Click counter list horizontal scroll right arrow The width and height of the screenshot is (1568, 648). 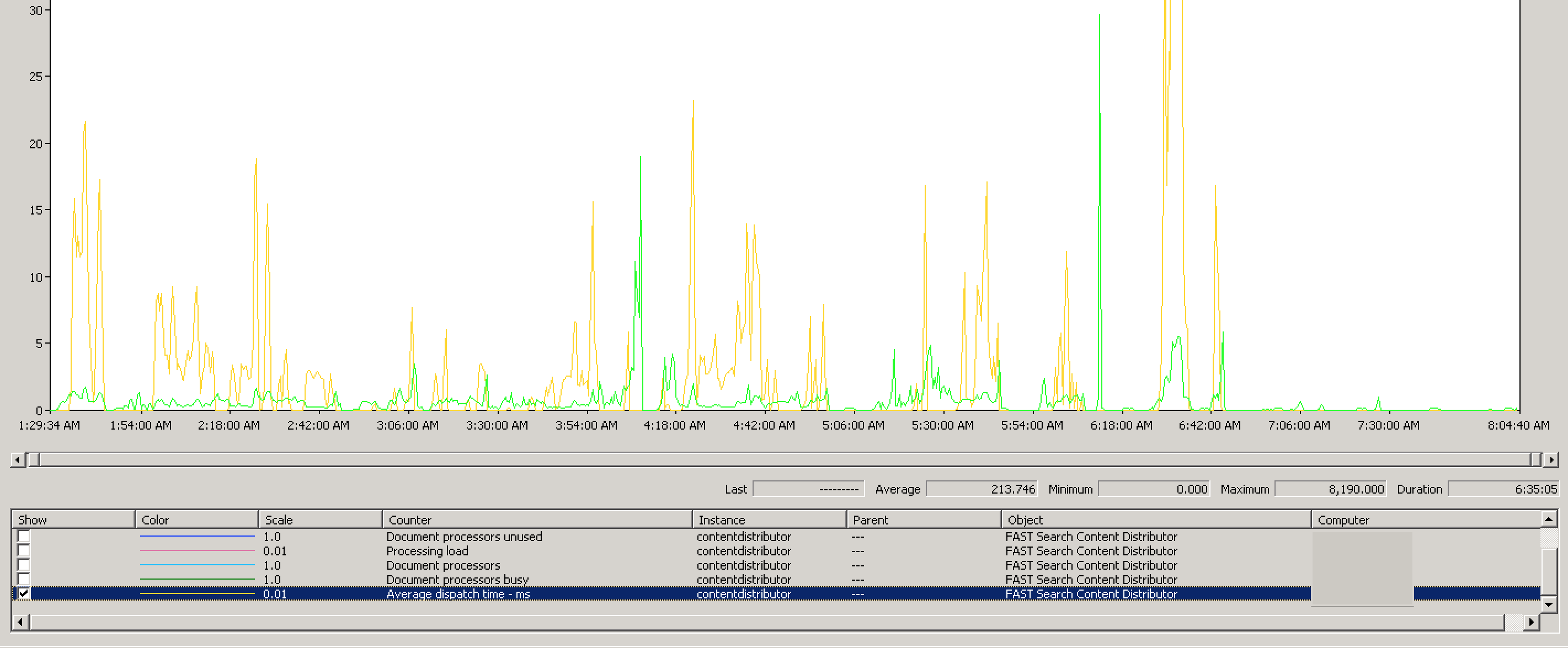(x=1532, y=622)
